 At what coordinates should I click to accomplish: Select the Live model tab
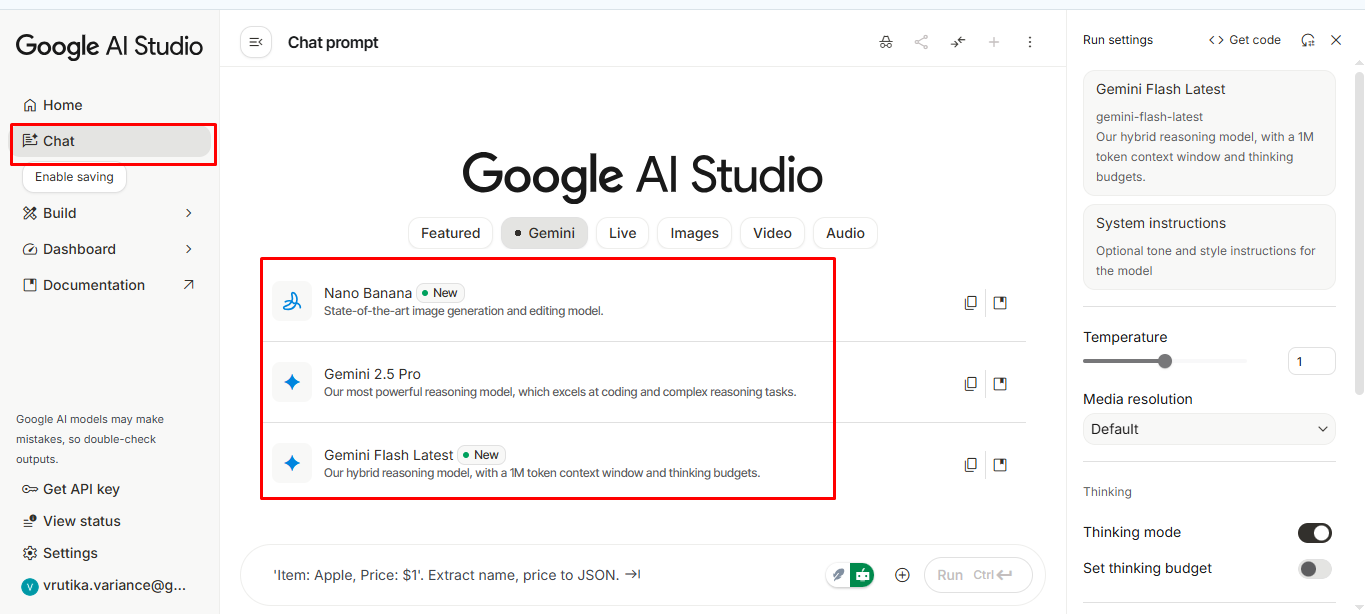622,233
